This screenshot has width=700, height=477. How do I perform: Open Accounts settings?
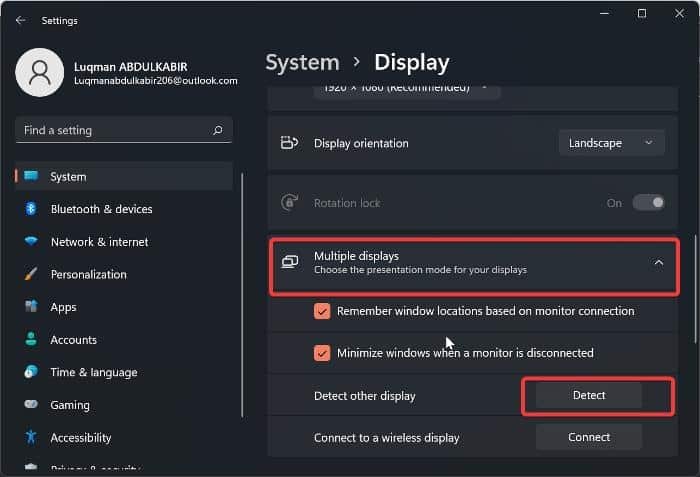(x=124, y=339)
